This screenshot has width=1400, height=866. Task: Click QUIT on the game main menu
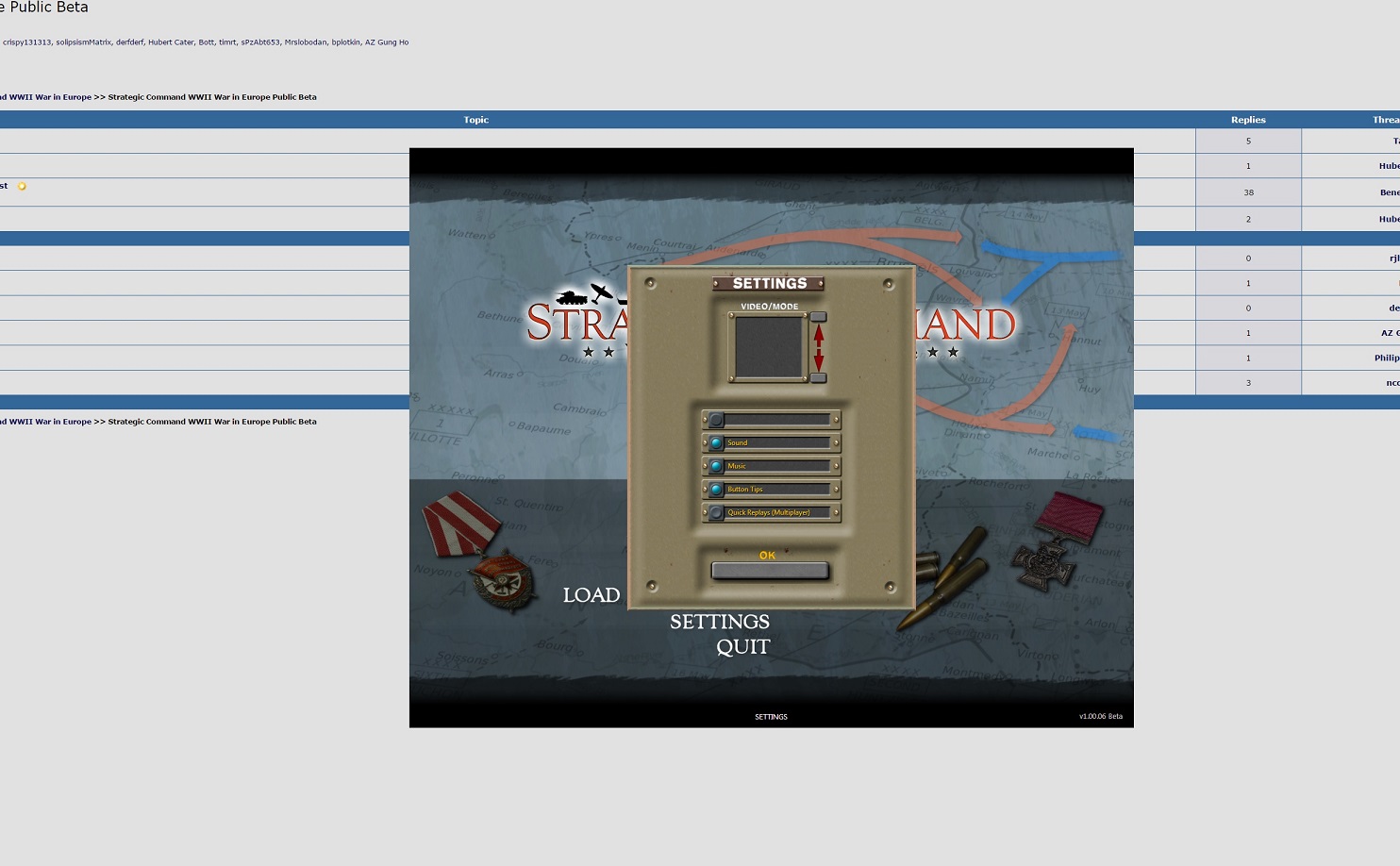(x=743, y=647)
